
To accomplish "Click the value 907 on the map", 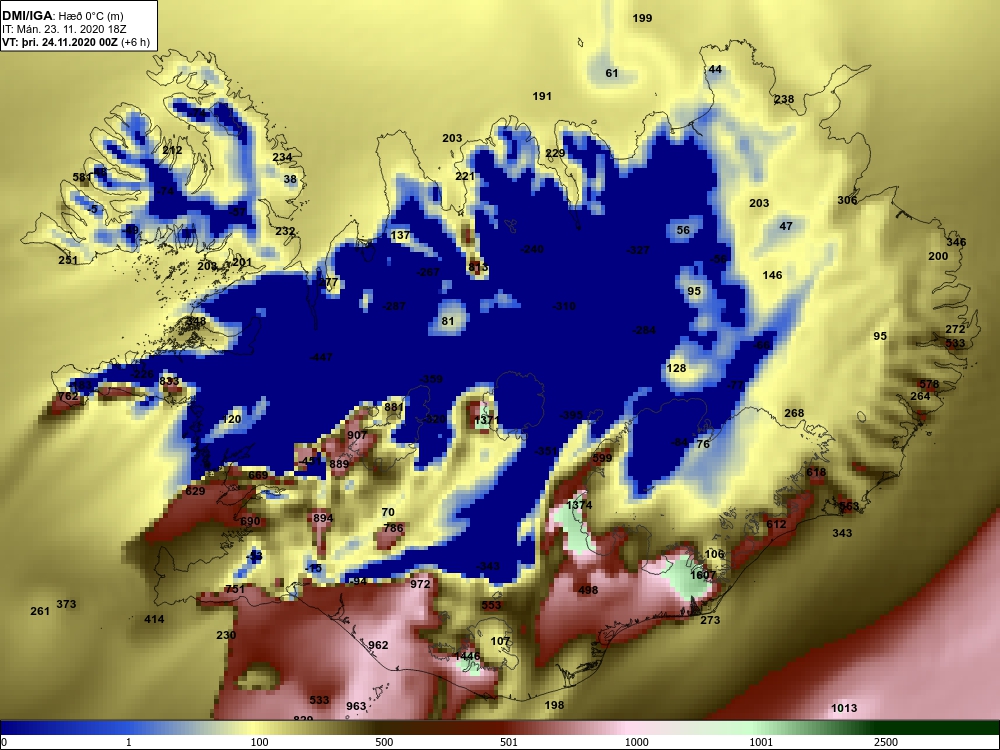I will 357,434.
